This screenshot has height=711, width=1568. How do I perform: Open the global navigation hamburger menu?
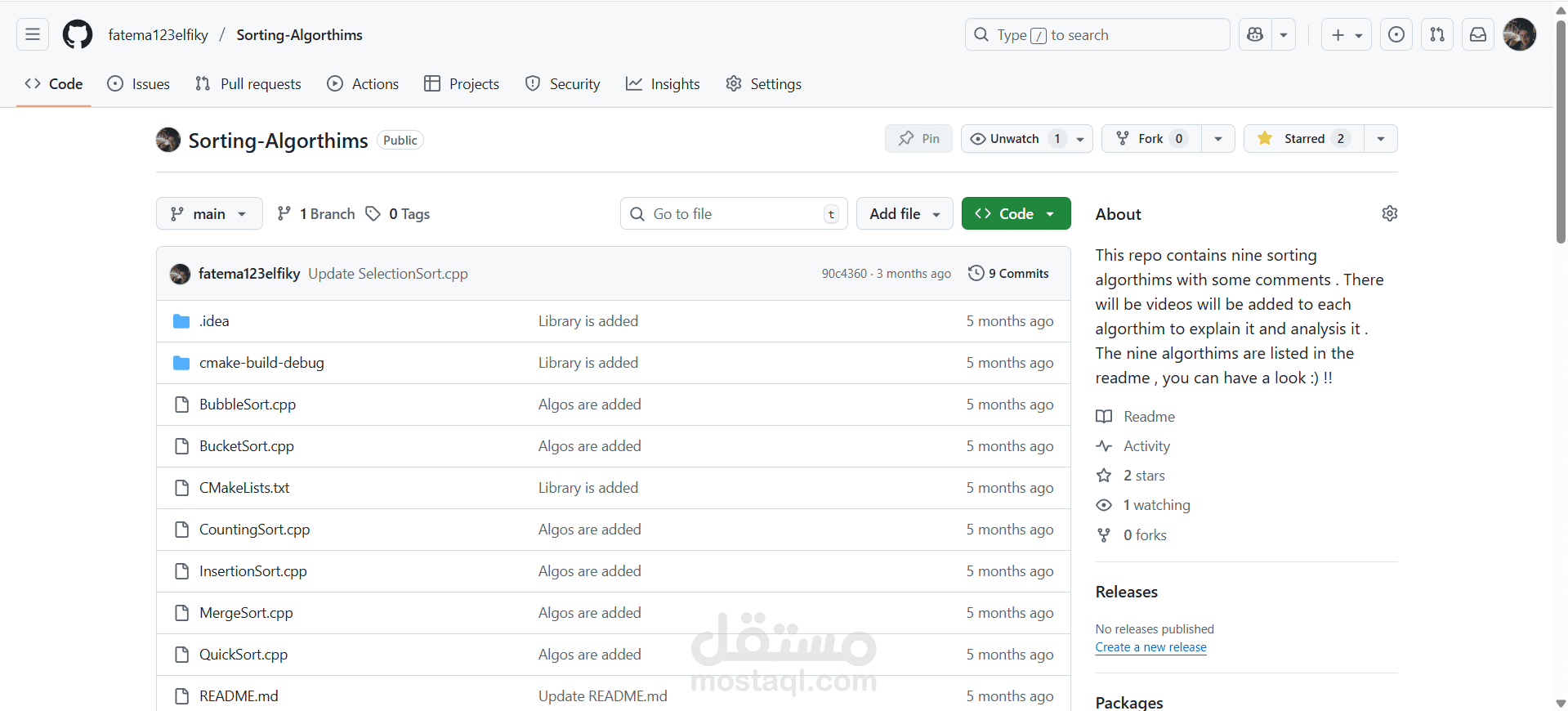click(33, 34)
